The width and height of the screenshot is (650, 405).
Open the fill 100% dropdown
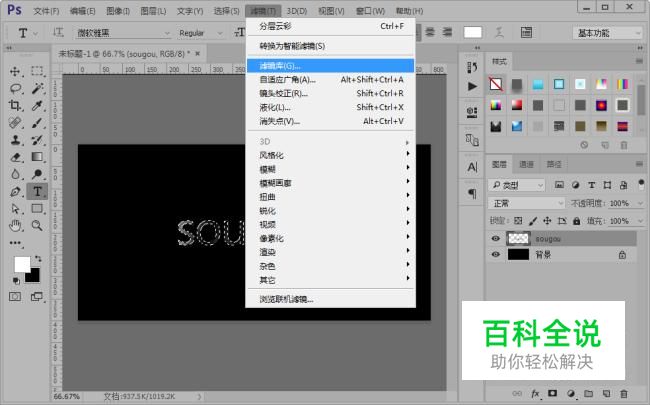(x=640, y=221)
